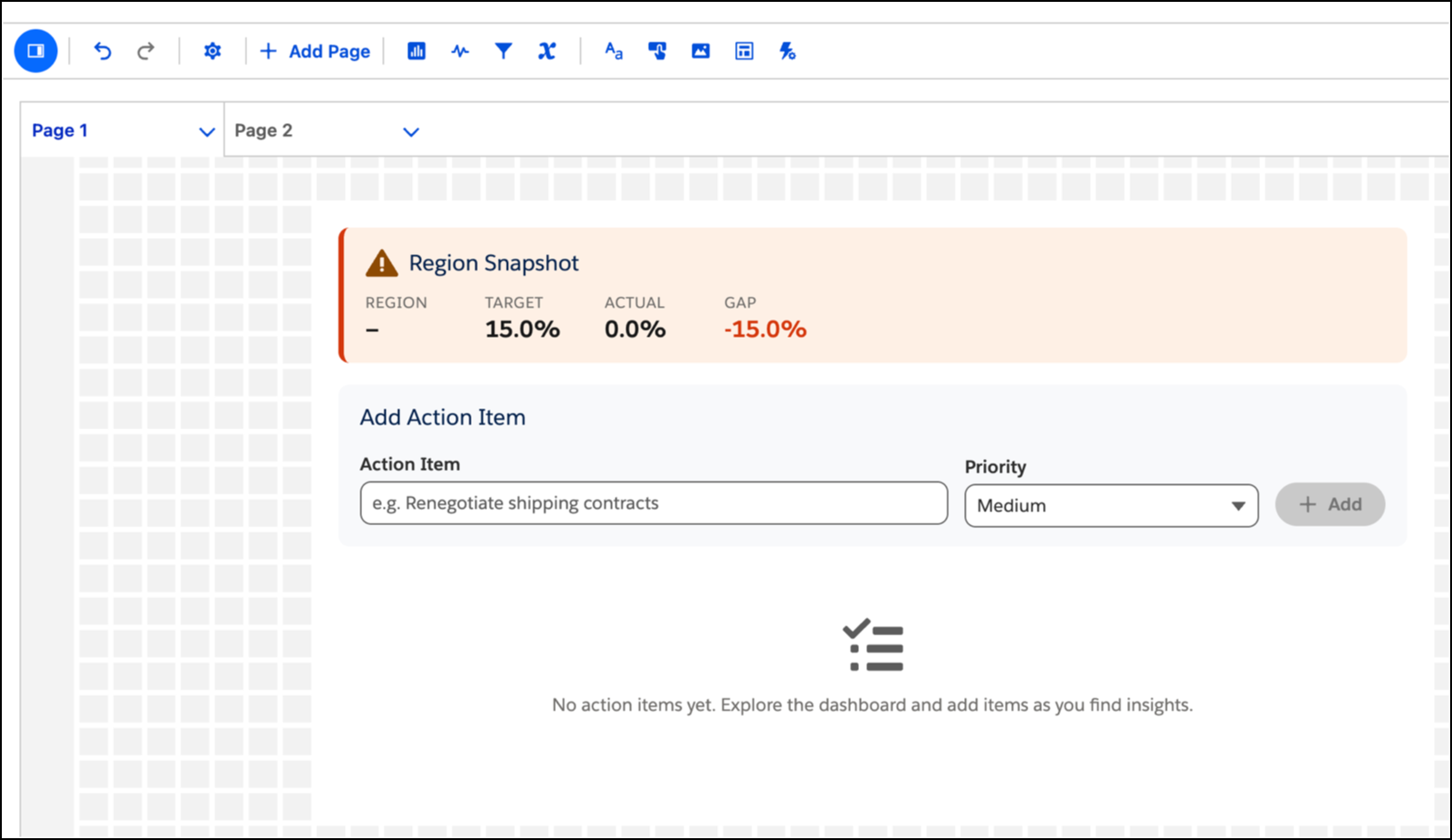The width and height of the screenshot is (1452, 840).
Task: Insert a bar chart visualization
Action: (x=416, y=51)
